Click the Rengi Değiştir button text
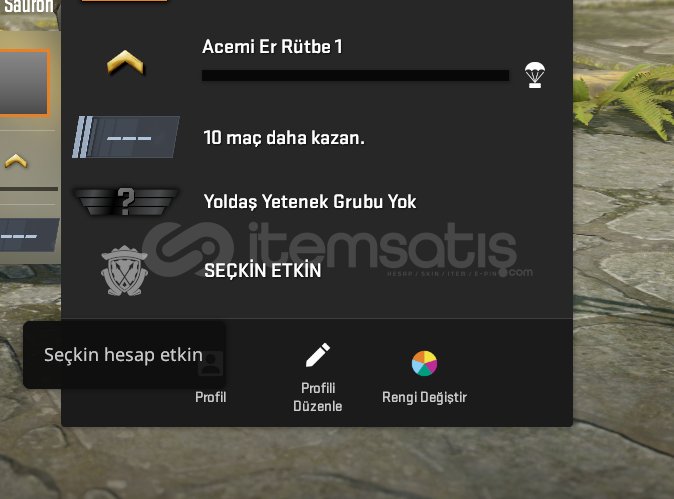Screen dimensions: 674x499 click(424, 397)
